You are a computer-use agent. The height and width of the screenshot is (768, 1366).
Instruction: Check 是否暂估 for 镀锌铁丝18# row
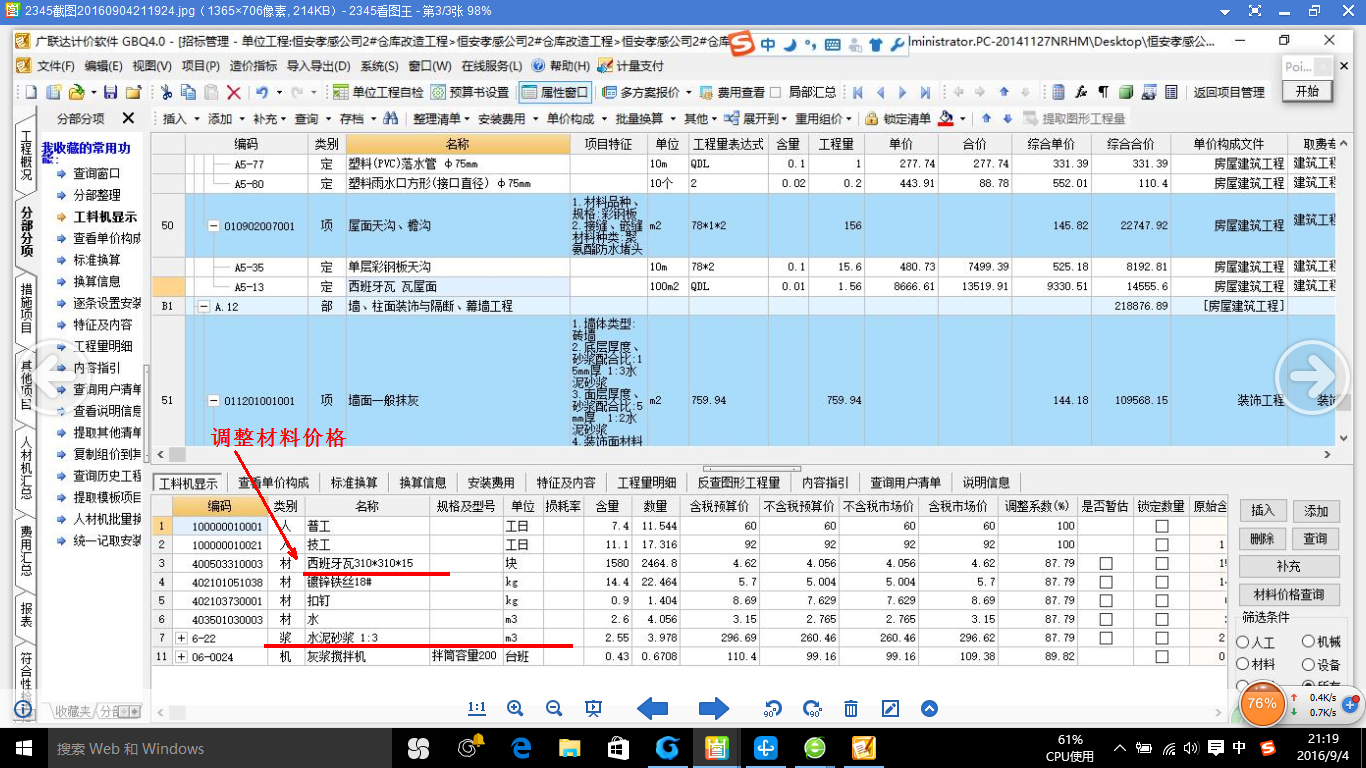coord(1106,582)
